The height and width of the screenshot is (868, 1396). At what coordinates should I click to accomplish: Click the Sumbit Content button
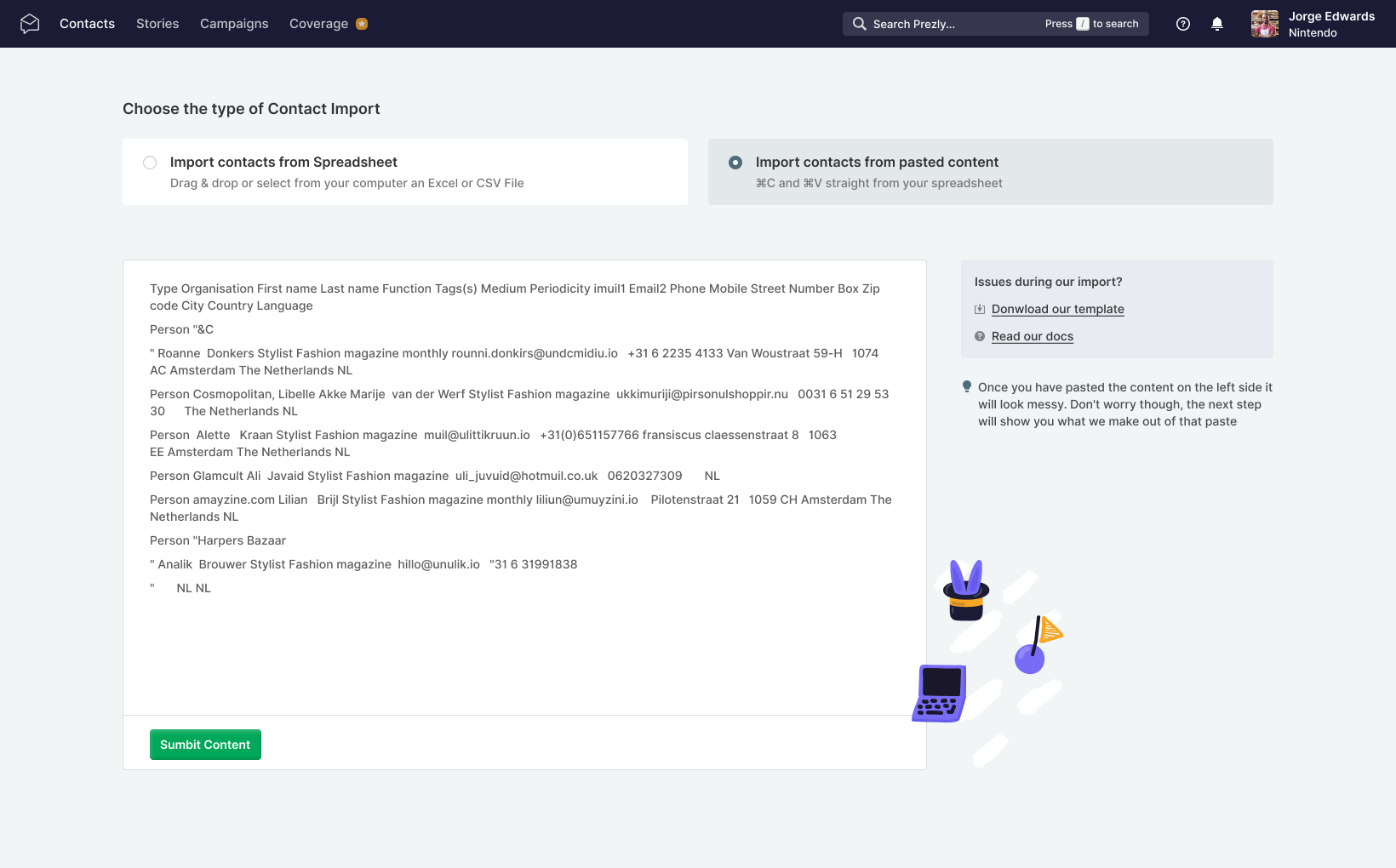tap(205, 745)
